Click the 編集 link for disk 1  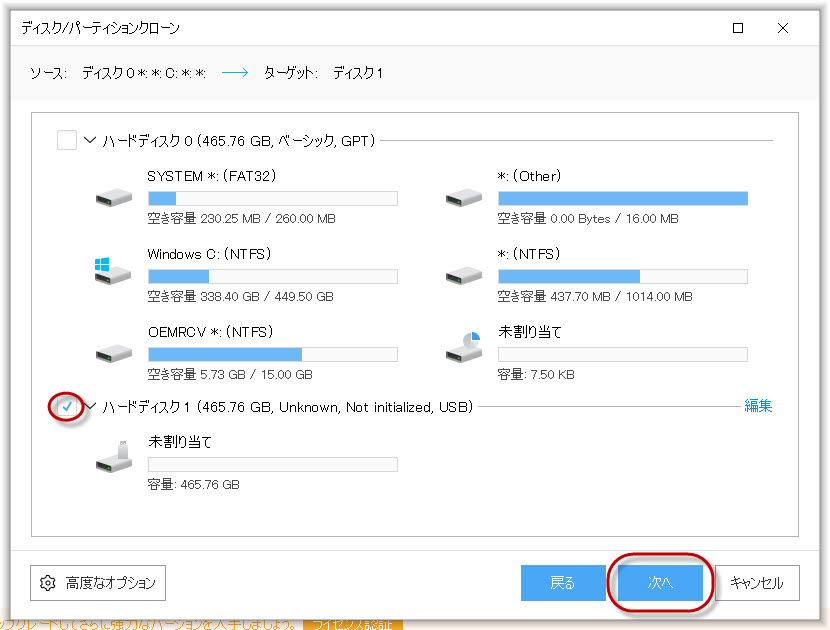[758, 406]
